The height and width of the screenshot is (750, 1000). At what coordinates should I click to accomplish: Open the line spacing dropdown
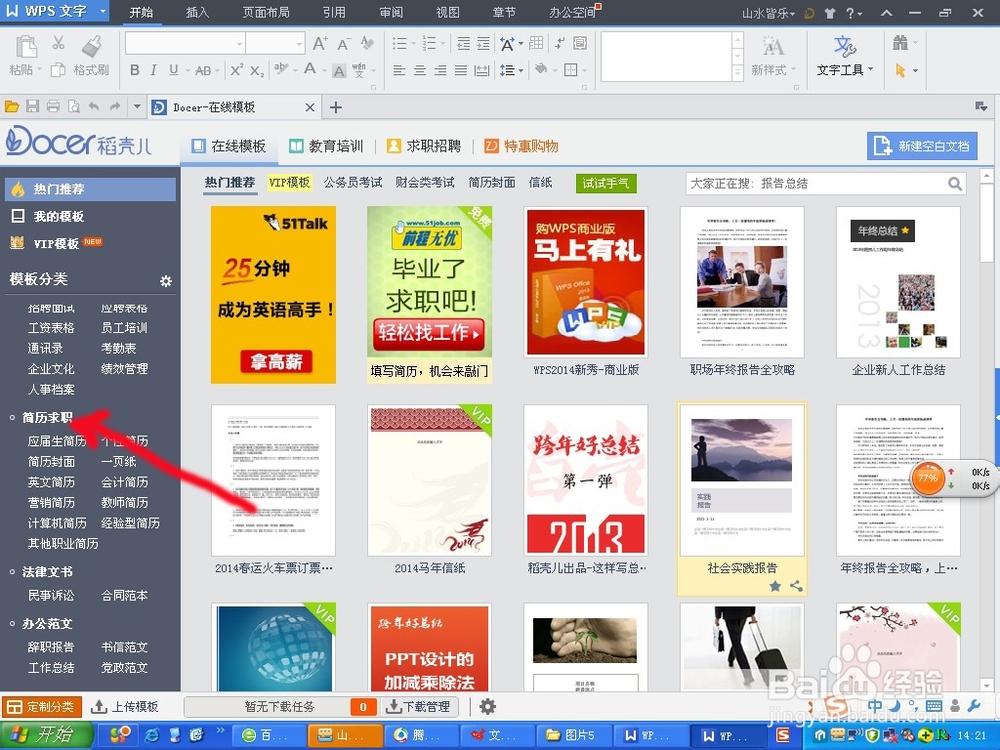coord(511,70)
